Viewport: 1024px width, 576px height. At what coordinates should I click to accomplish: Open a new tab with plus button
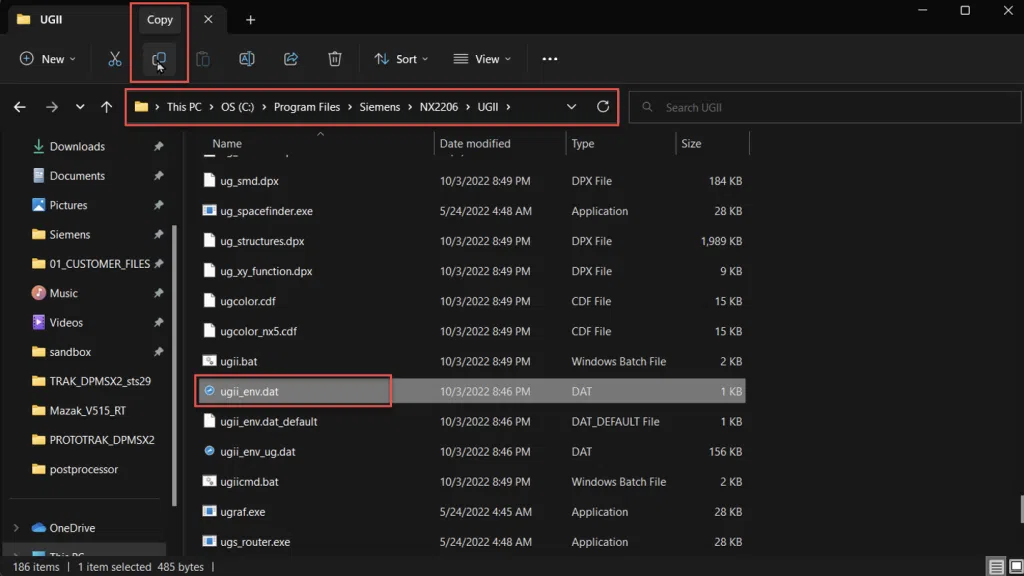(x=250, y=20)
